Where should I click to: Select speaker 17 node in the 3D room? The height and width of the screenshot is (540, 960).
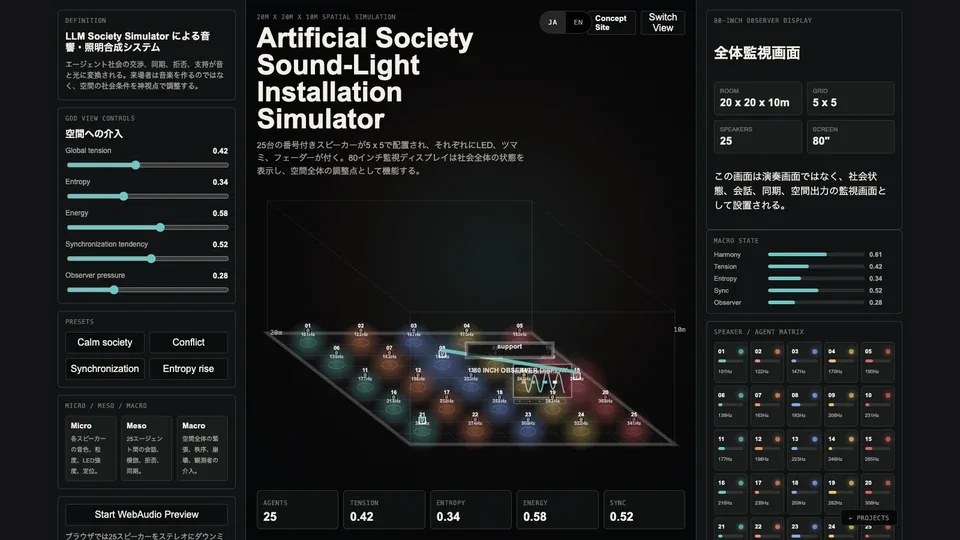tap(446, 404)
